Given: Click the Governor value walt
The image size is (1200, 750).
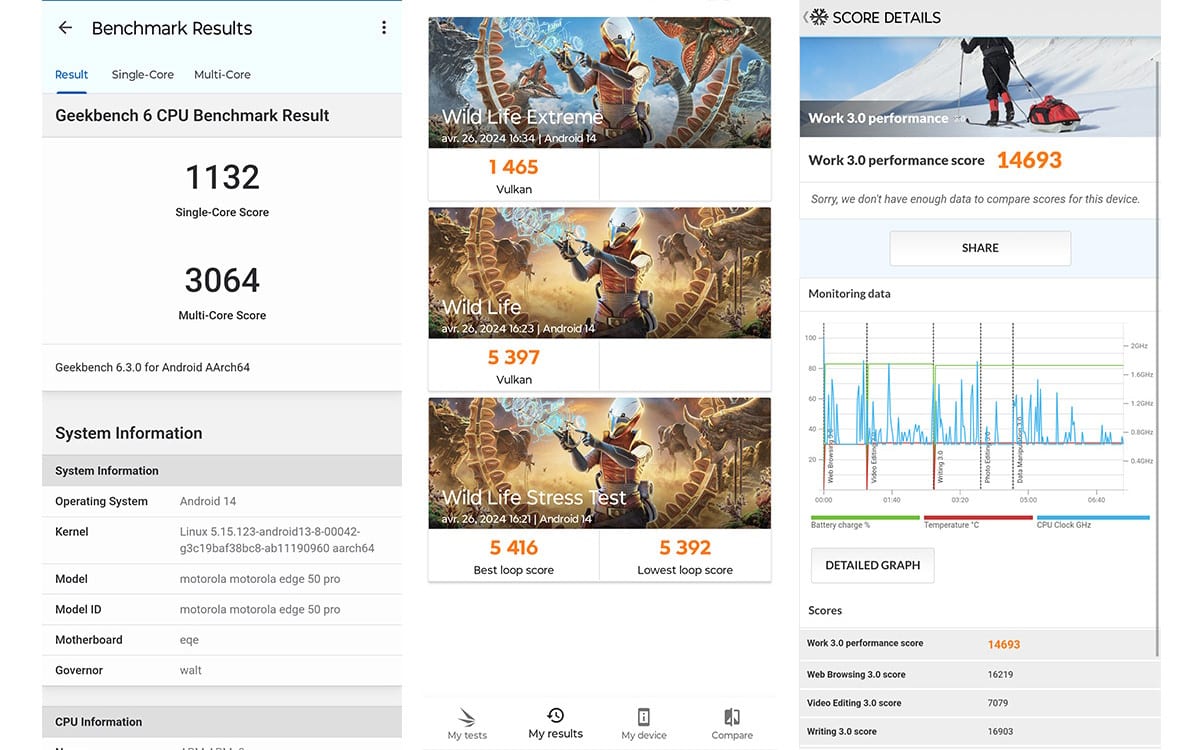Looking at the screenshot, I should pos(191,670).
